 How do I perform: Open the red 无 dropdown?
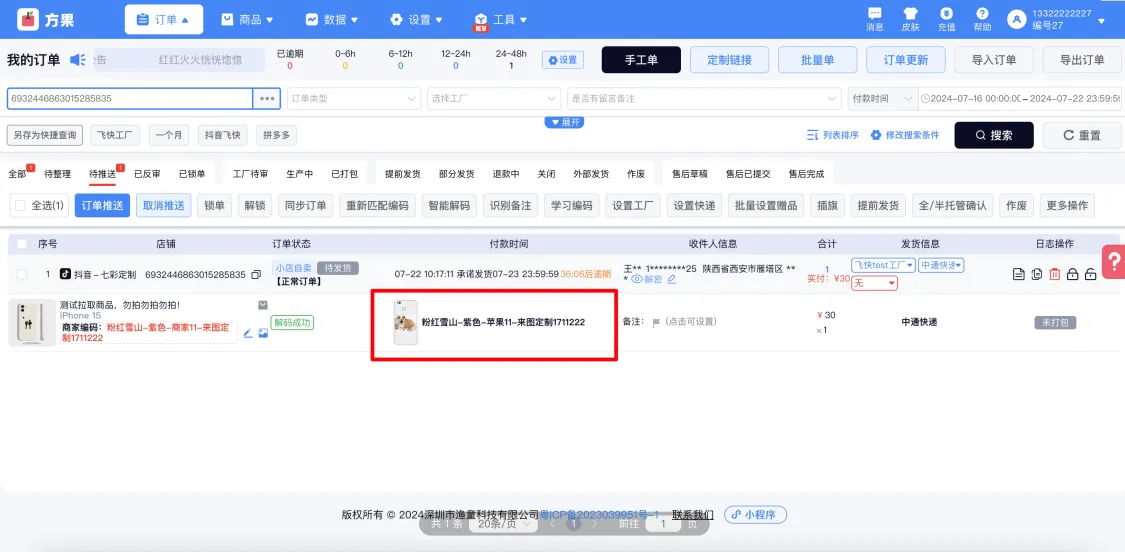point(875,284)
